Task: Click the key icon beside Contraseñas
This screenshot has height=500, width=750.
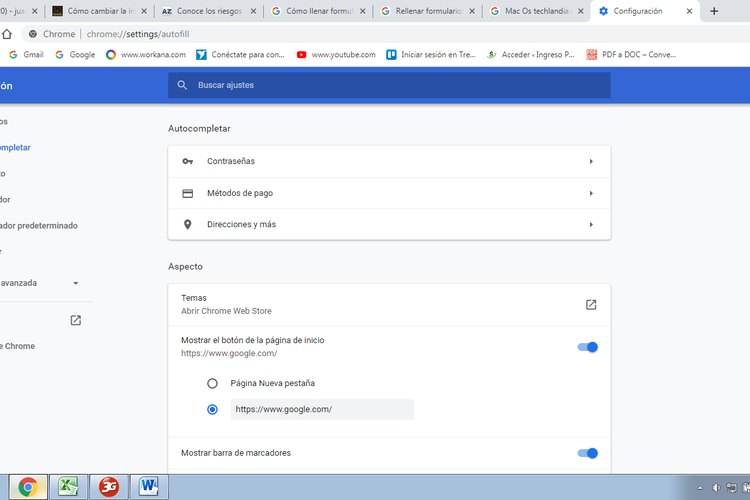Action: 188,161
